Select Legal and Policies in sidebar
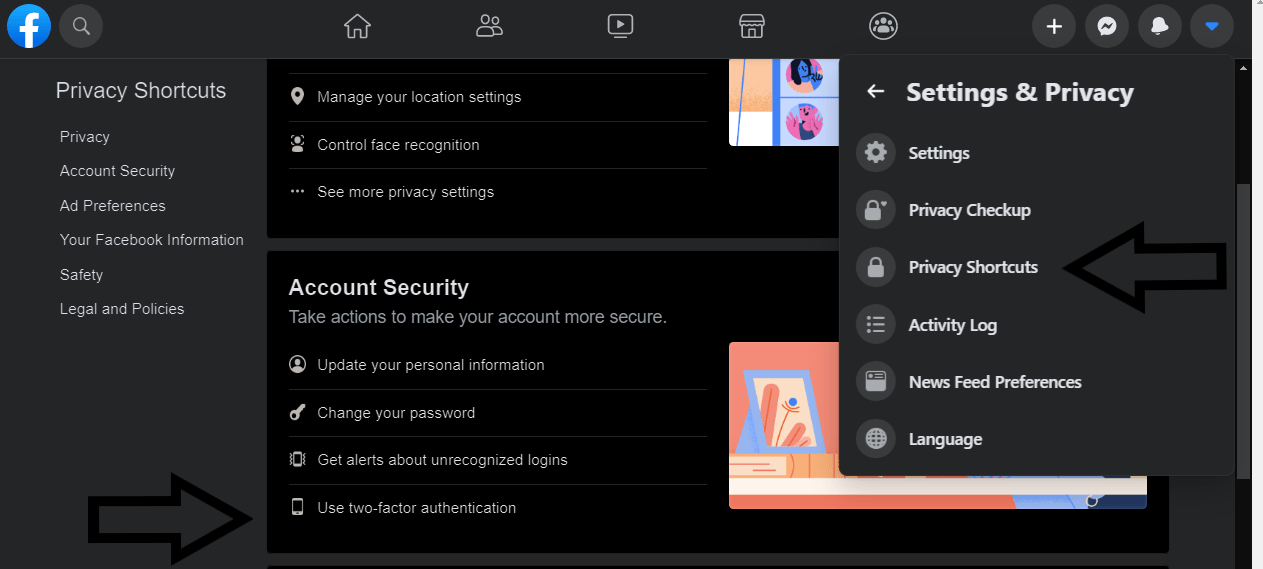 pyautogui.click(x=122, y=309)
